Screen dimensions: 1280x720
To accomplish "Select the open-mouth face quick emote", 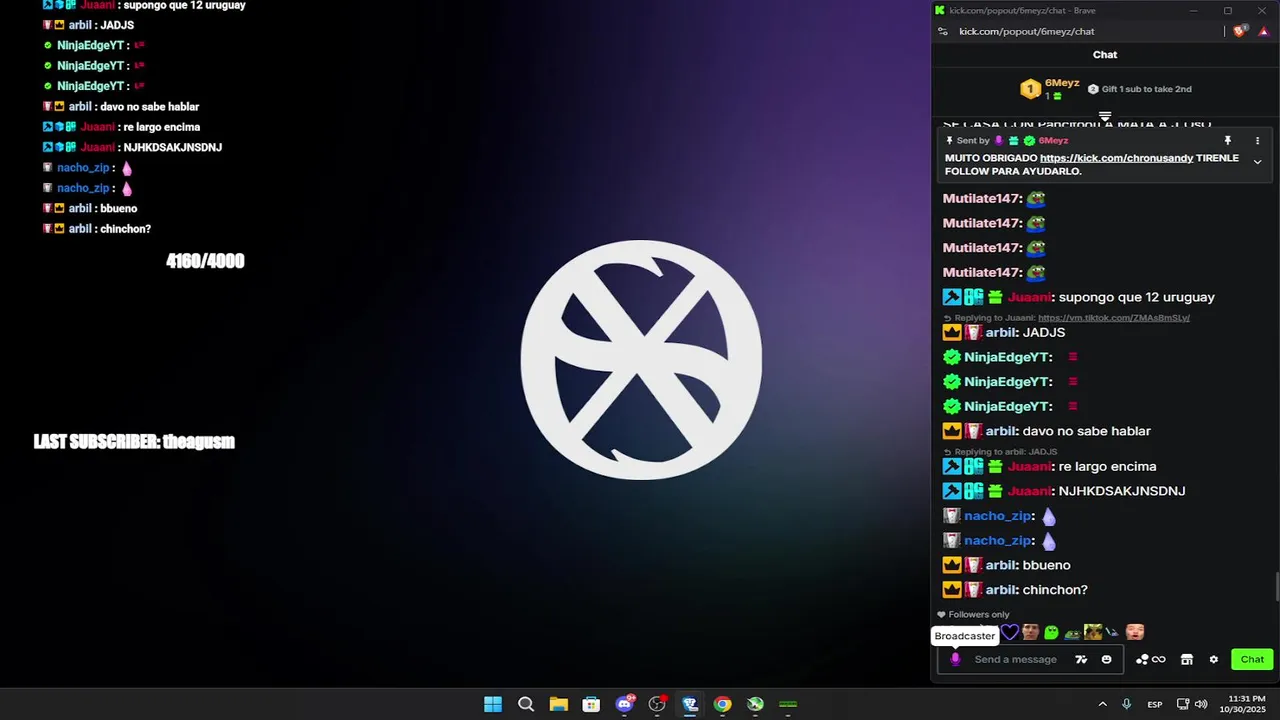I will point(1135,632).
